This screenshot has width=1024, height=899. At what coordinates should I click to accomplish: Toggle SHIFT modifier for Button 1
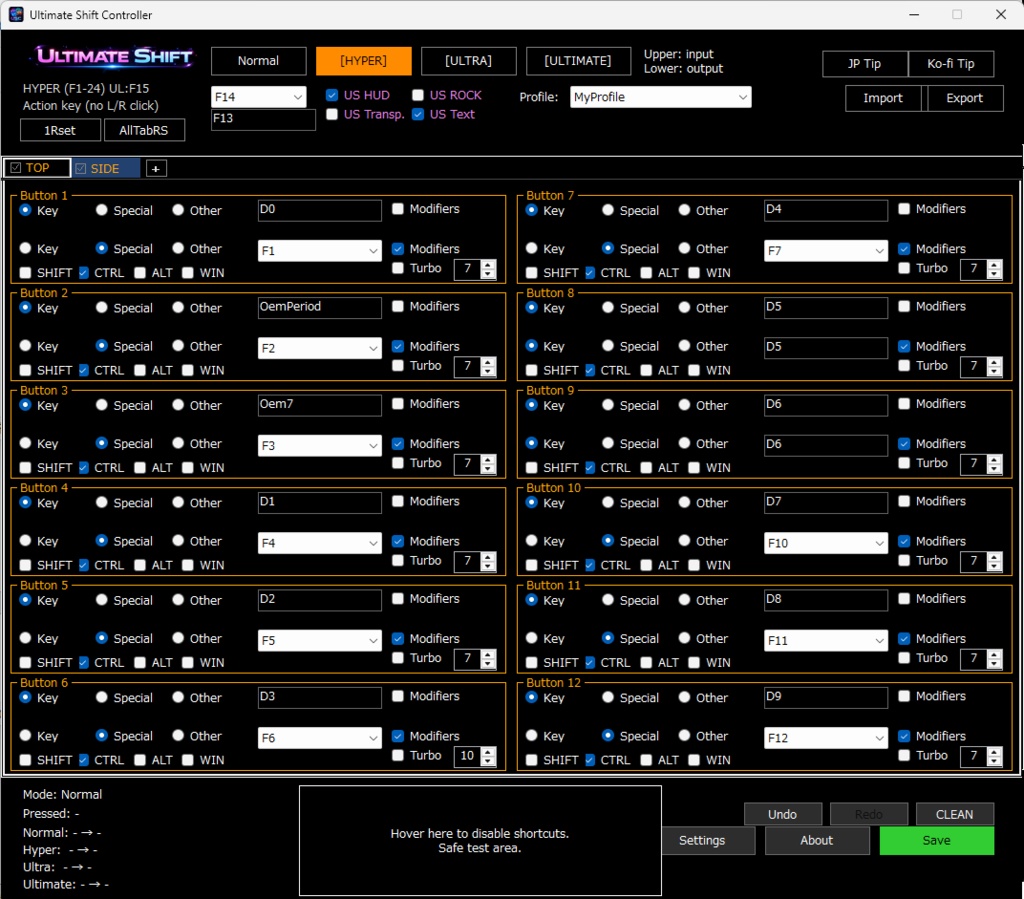[x=25, y=272]
